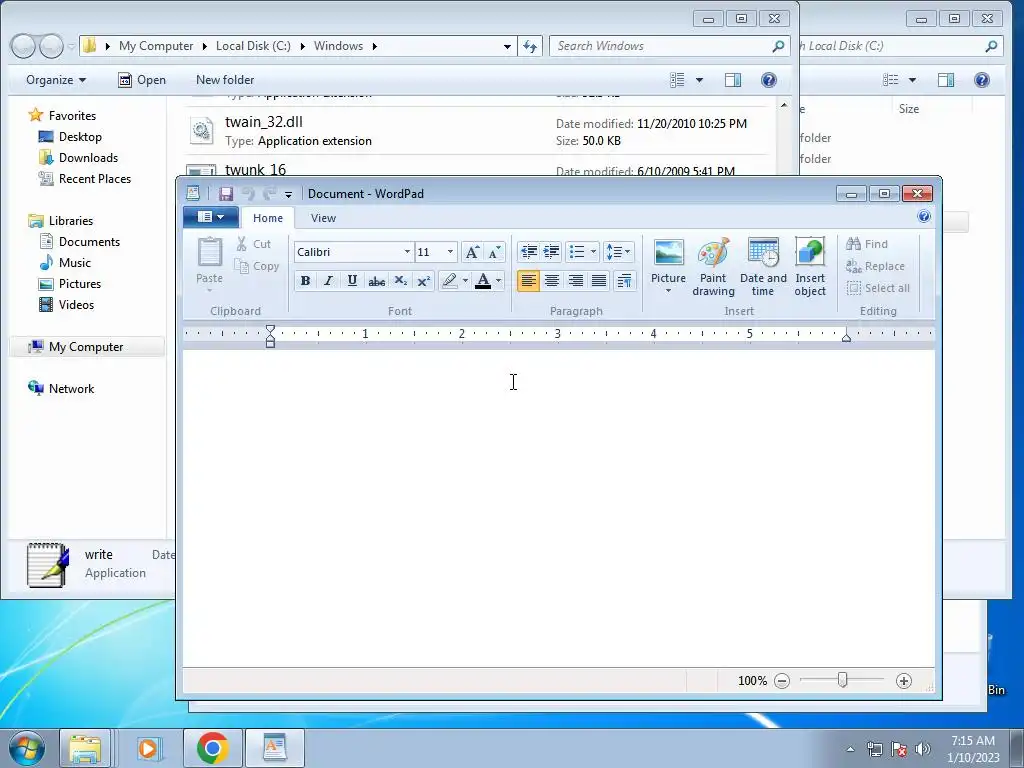This screenshot has height=768, width=1024.
Task: Open the Organize dropdown in Explorer
Action: (x=56, y=80)
